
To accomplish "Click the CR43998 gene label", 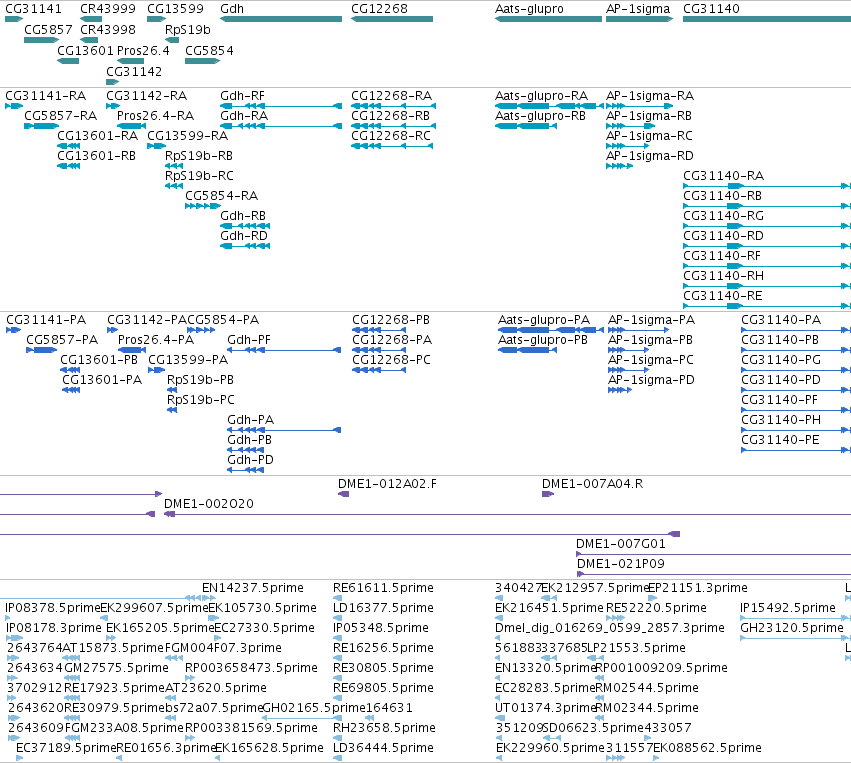I will (x=108, y=30).
